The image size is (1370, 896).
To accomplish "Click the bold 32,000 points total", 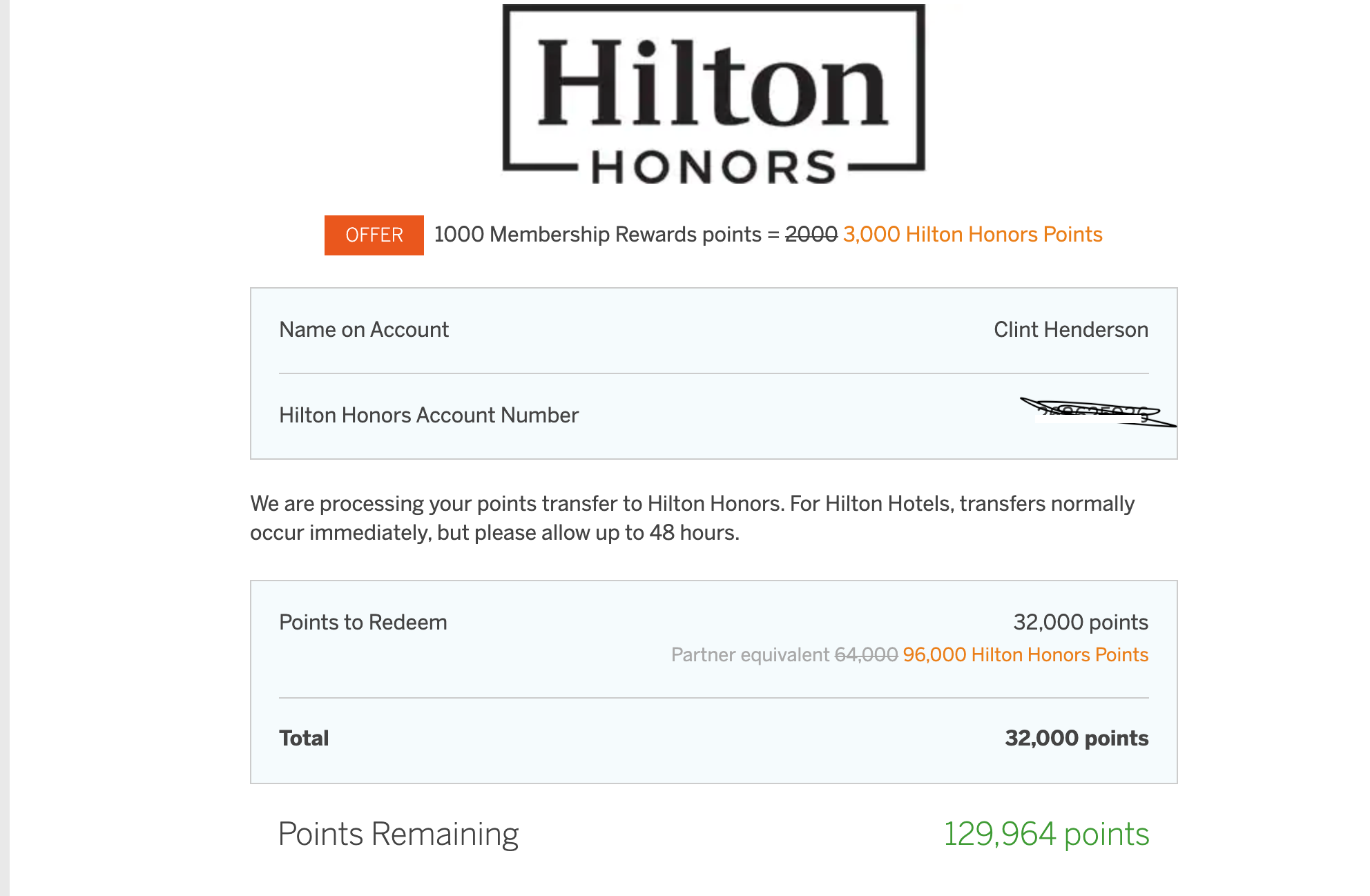I will pyautogui.click(x=1077, y=739).
